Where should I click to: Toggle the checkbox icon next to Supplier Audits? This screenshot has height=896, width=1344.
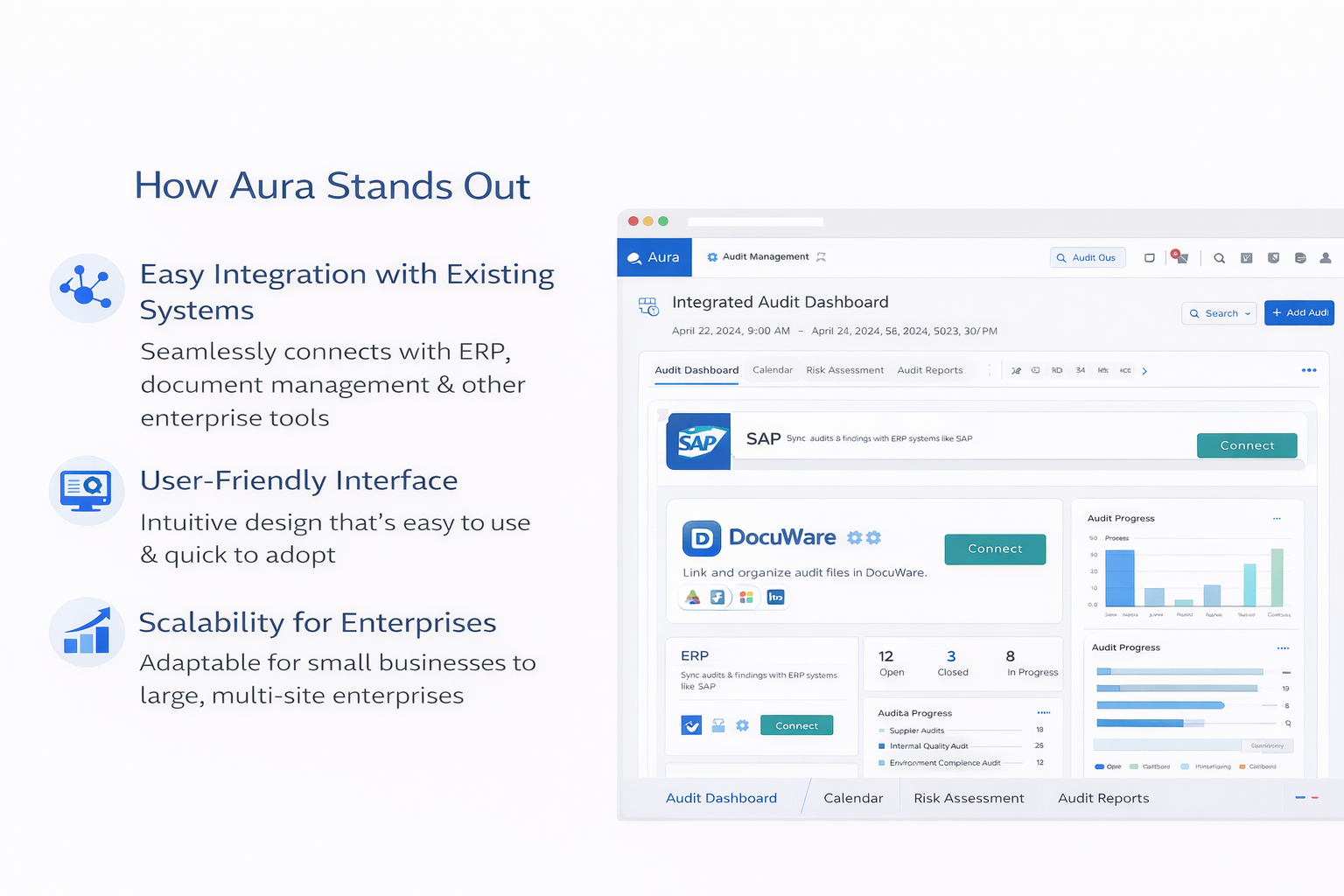pos(880,730)
